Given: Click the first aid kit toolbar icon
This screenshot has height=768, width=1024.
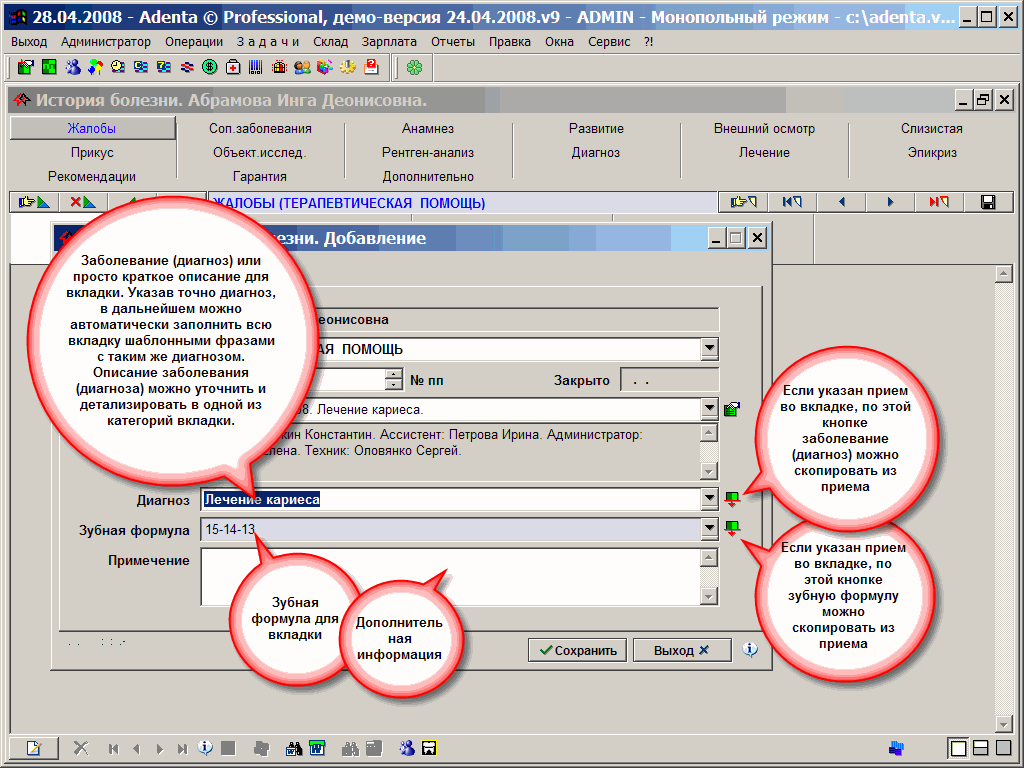Looking at the screenshot, I should 233,67.
